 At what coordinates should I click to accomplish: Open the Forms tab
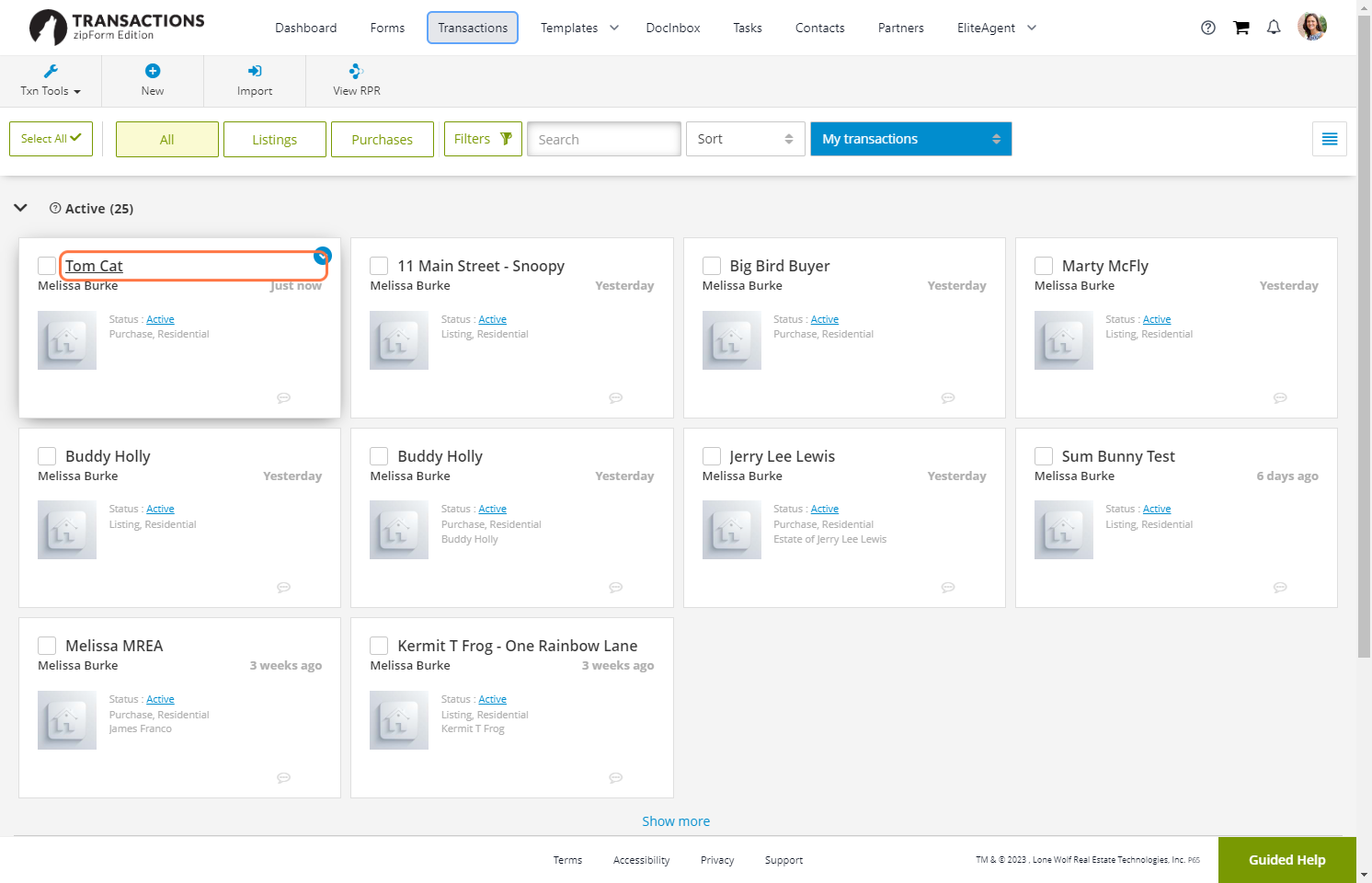[x=387, y=28]
